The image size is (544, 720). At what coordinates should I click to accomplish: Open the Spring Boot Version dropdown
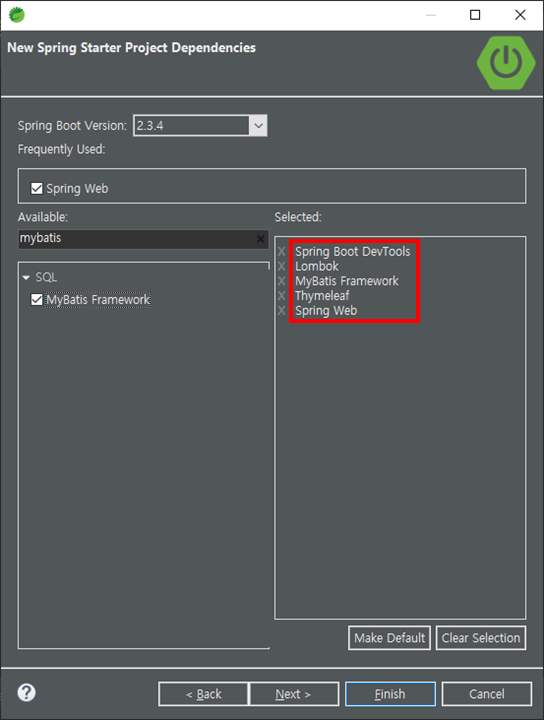(258, 125)
